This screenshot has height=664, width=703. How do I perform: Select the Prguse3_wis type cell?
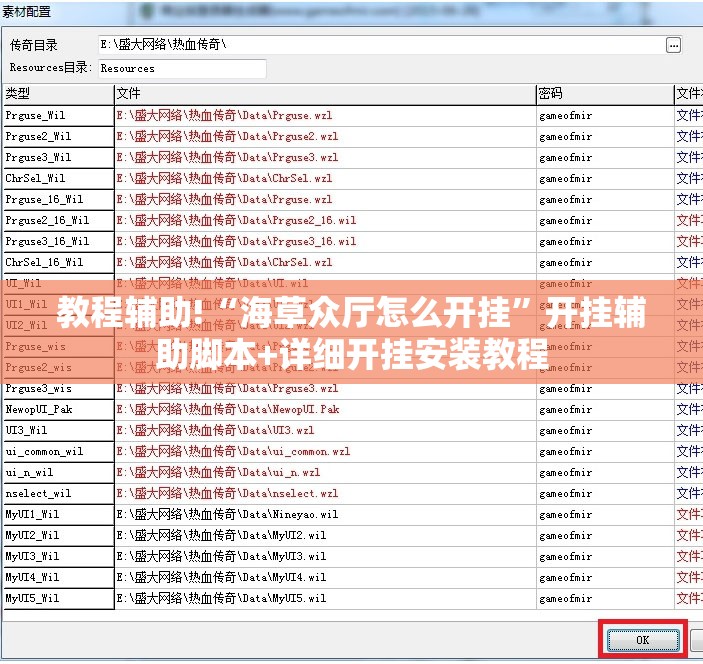click(x=58, y=389)
